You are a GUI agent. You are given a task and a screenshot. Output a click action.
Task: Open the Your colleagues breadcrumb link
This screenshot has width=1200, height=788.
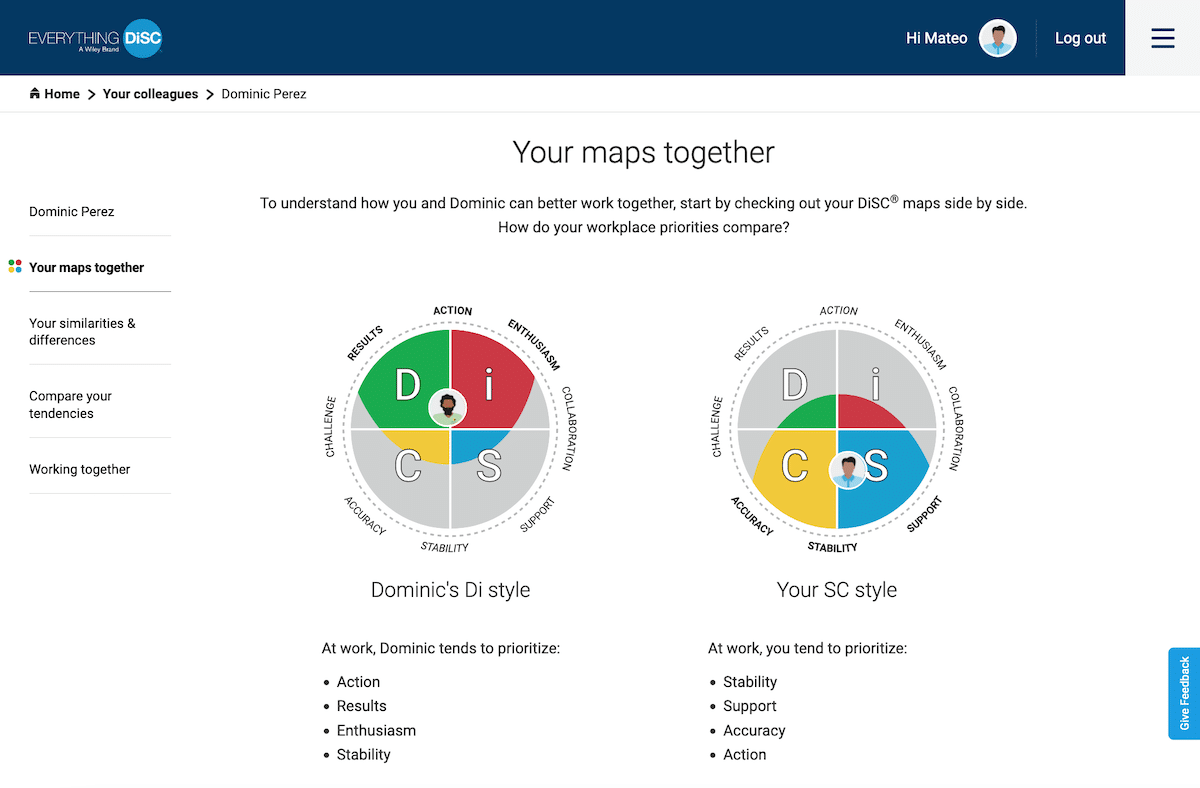point(151,94)
